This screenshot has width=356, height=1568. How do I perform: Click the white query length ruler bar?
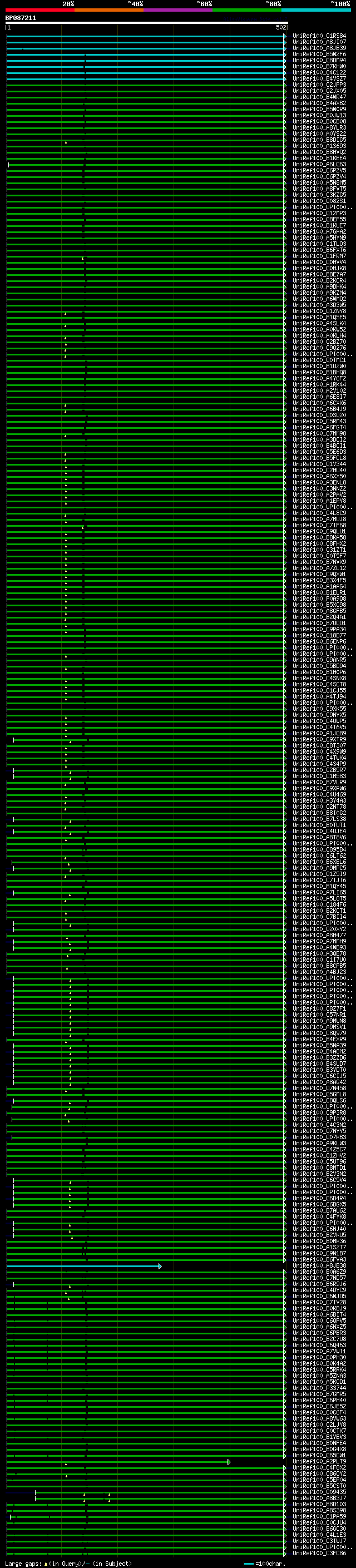147,22
